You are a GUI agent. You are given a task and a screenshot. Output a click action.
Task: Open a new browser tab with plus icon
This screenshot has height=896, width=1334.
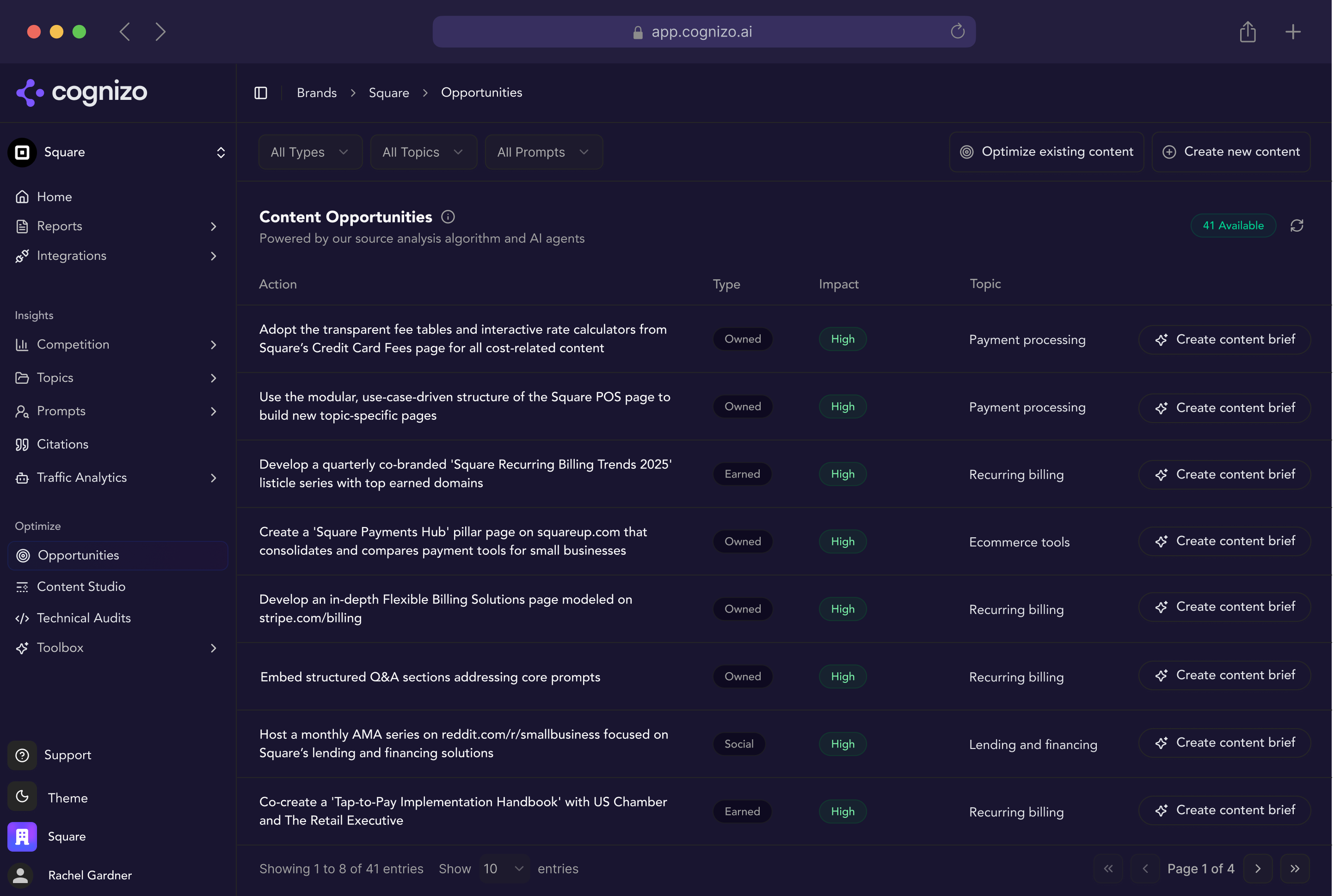pos(1293,32)
